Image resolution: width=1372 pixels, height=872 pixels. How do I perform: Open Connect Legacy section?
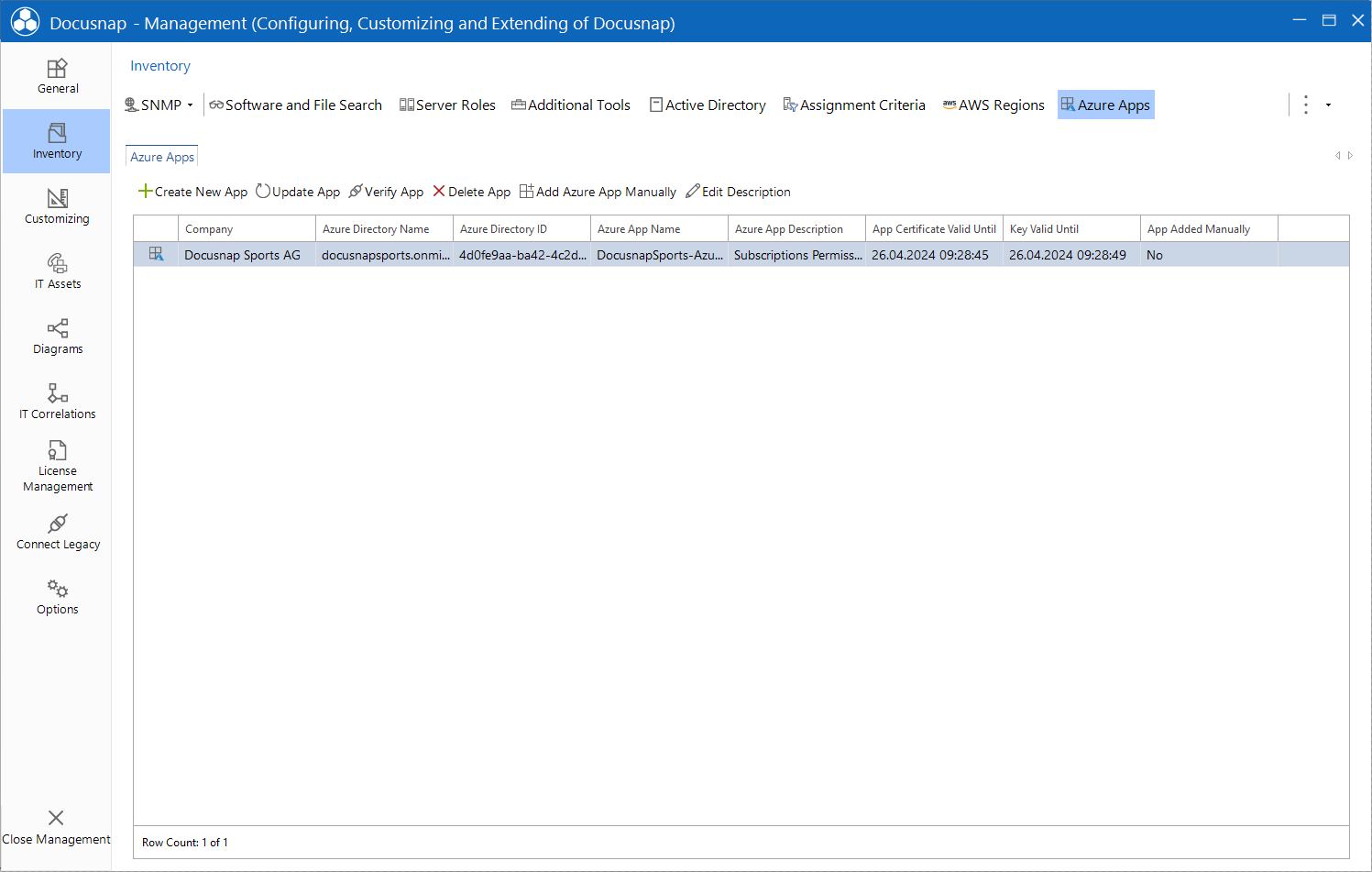click(x=57, y=532)
